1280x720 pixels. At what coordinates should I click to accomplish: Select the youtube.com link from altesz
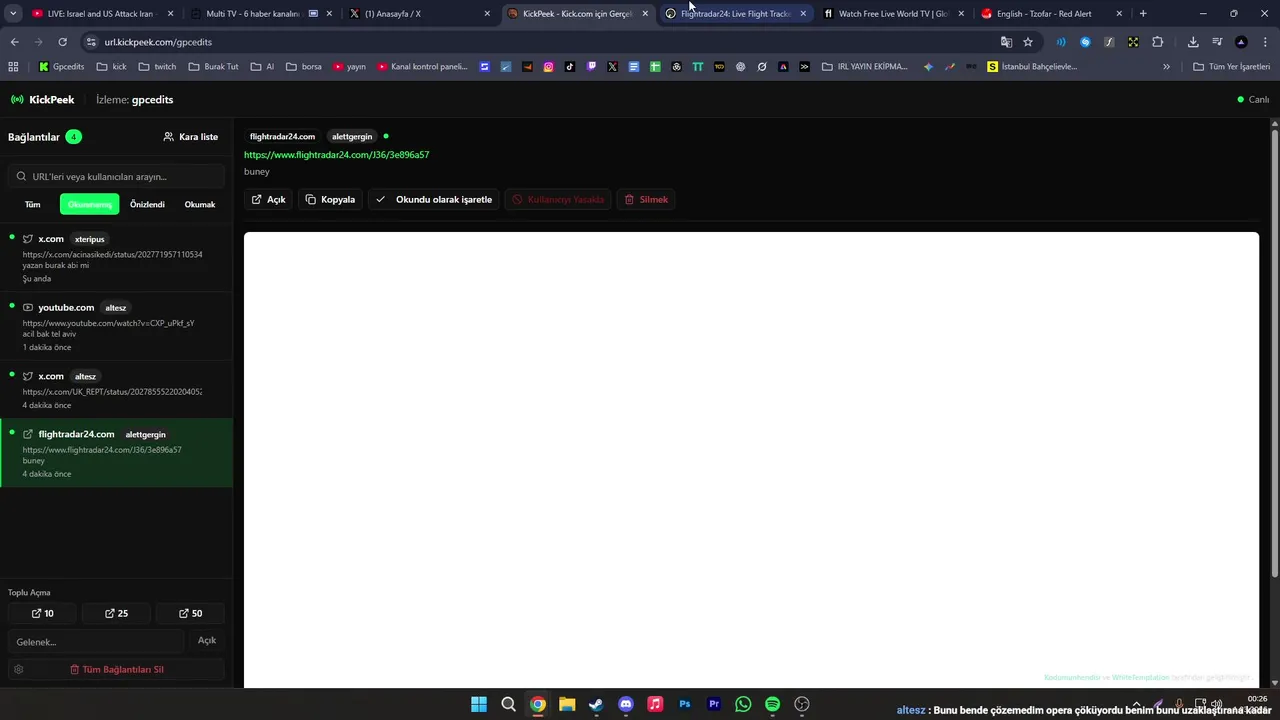[116, 327]
